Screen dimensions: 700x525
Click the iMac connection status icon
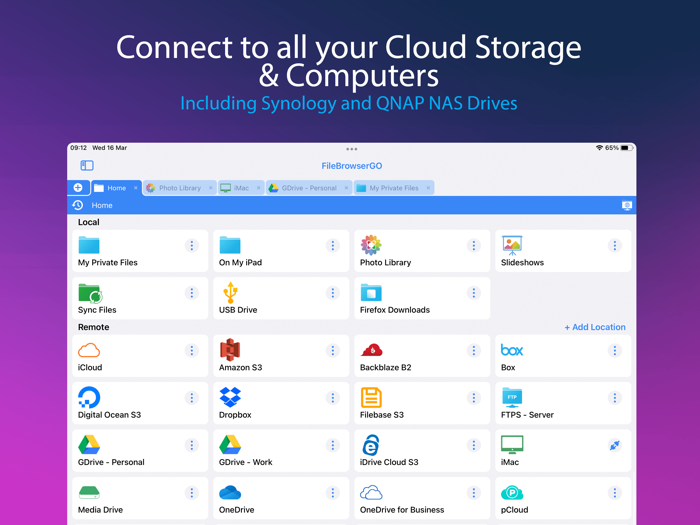(x=615, y=445)
